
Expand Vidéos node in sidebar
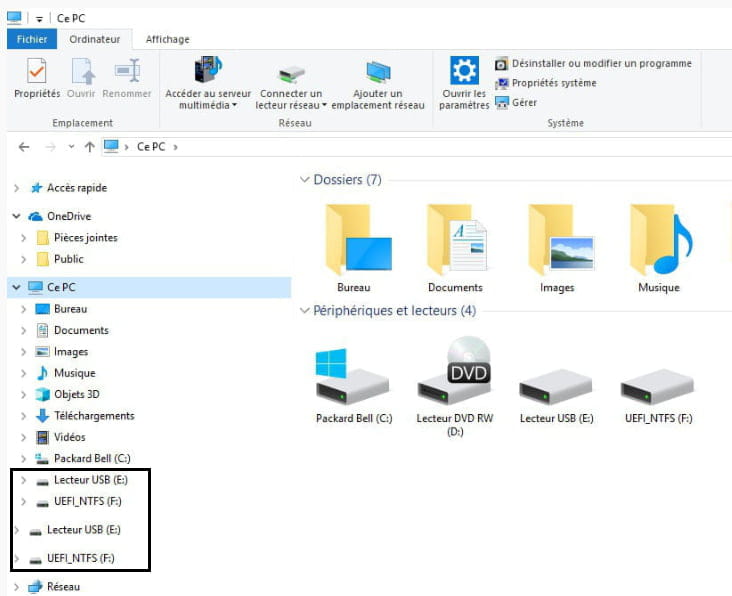point(23,437)
